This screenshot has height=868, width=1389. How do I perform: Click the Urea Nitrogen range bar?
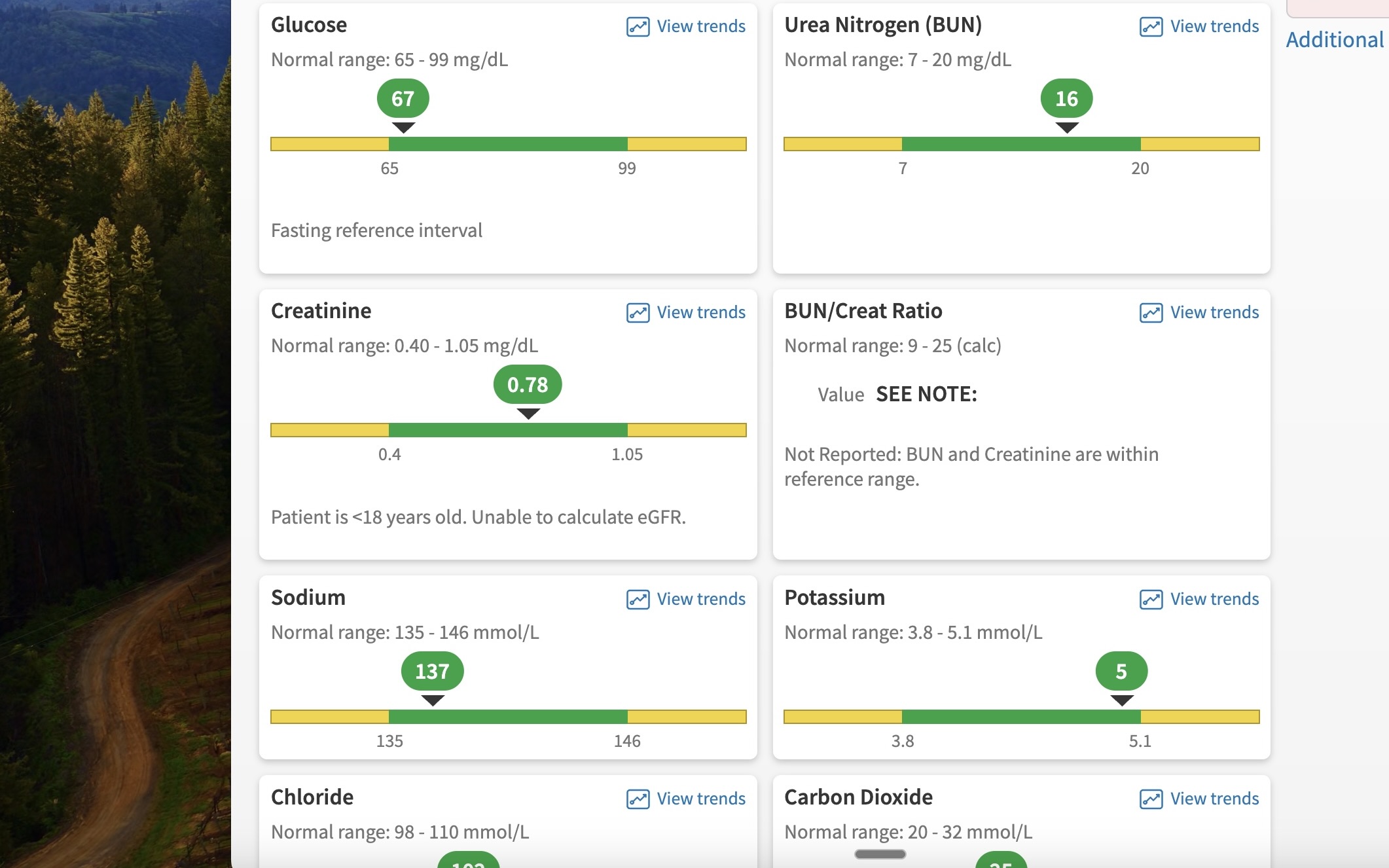[1021, 144]
